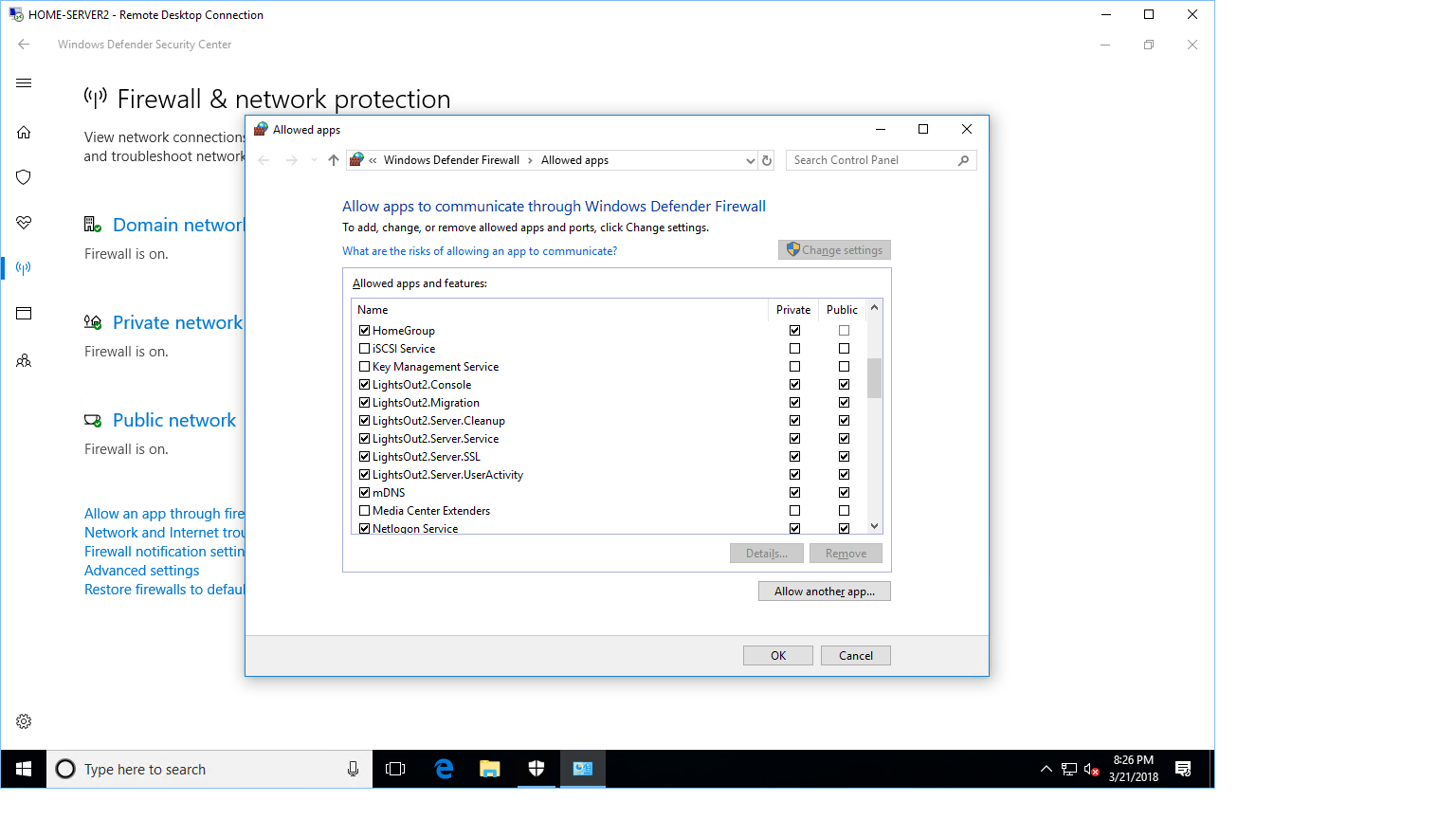Open Settings gear in Defender sidebar

24,721
